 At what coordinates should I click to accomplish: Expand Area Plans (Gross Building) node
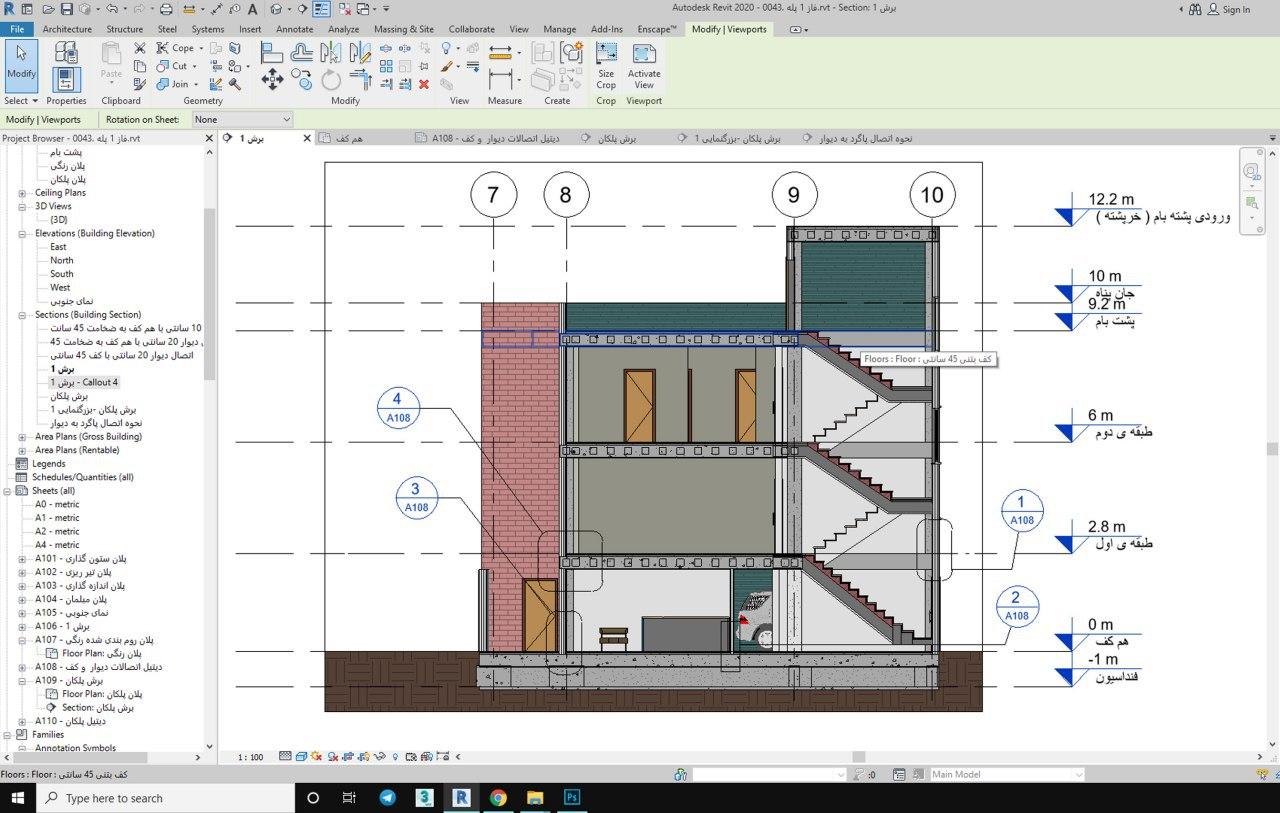[22, 437]
